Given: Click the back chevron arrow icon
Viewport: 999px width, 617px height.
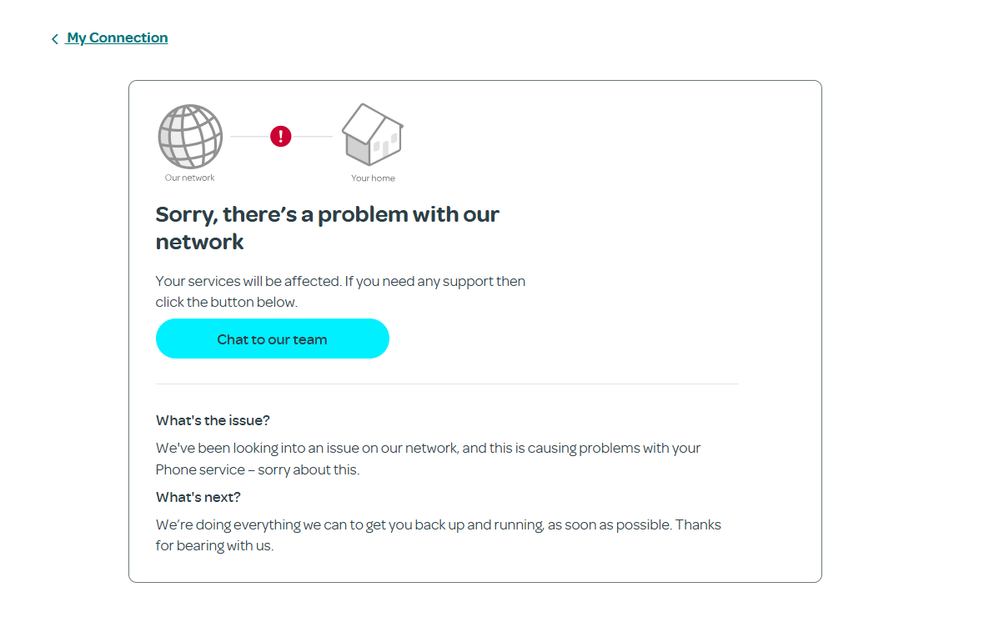Looking at the screenshot, I should pos(55,39).
